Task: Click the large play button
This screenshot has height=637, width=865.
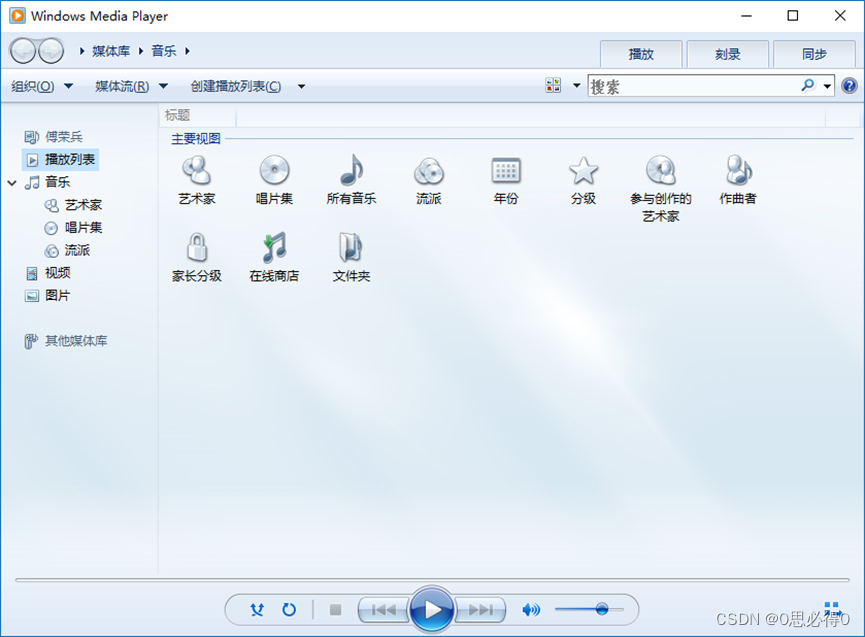Action: point(432,609)
